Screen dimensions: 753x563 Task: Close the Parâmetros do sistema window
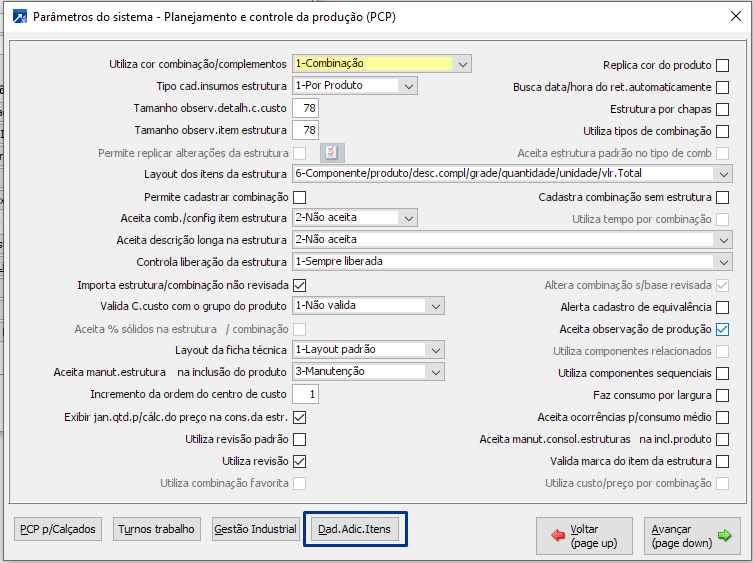tap(735, 16)
